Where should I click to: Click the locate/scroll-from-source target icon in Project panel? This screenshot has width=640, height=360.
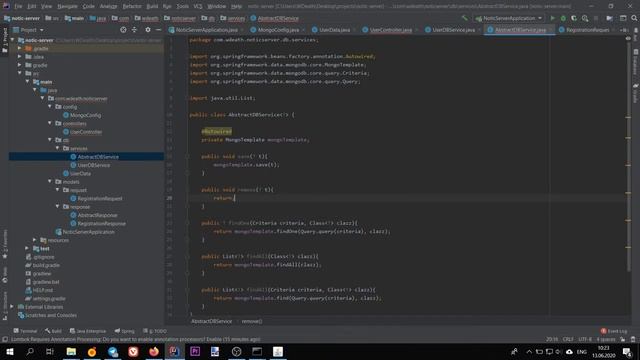pyautogui.click(x=123, y=30)
